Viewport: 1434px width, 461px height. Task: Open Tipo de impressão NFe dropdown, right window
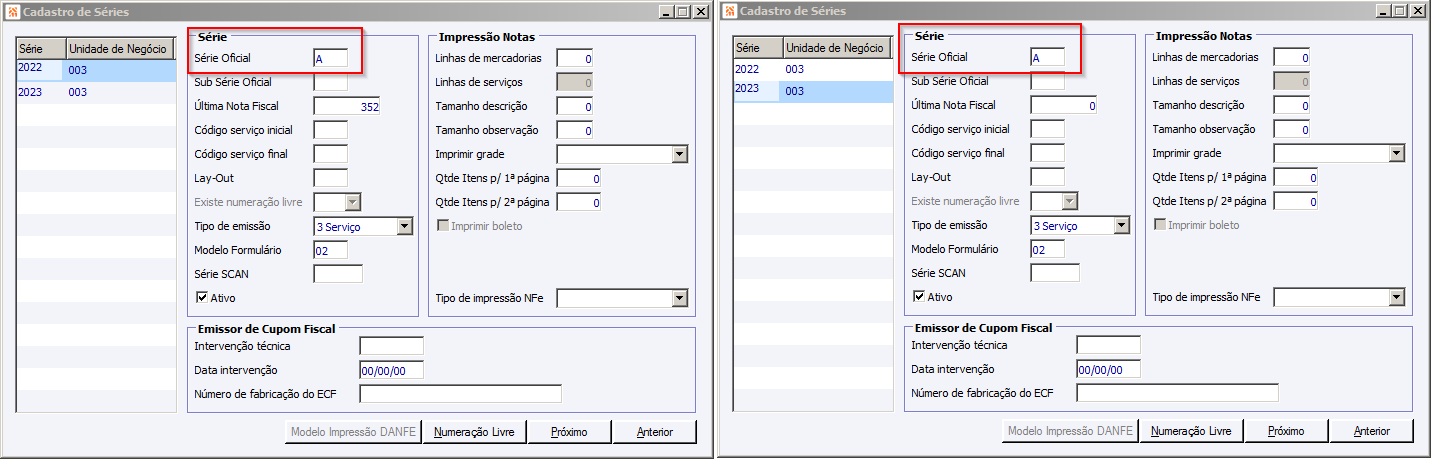click(1396, 297)
